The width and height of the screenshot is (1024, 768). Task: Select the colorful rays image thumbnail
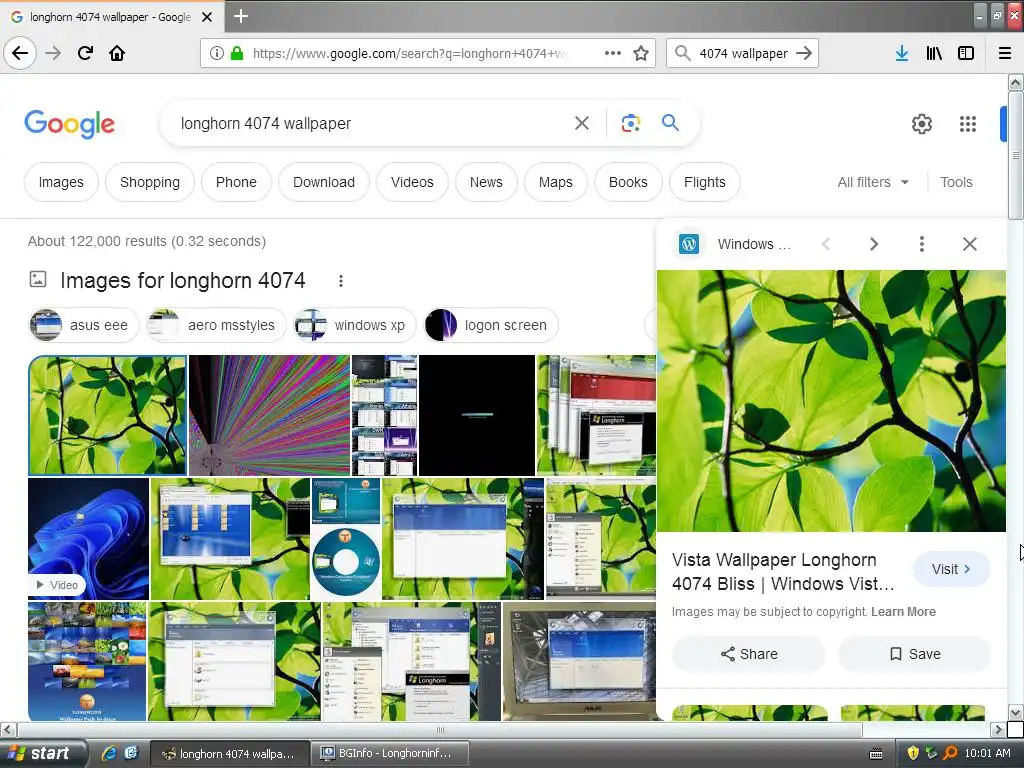point(269,415)
